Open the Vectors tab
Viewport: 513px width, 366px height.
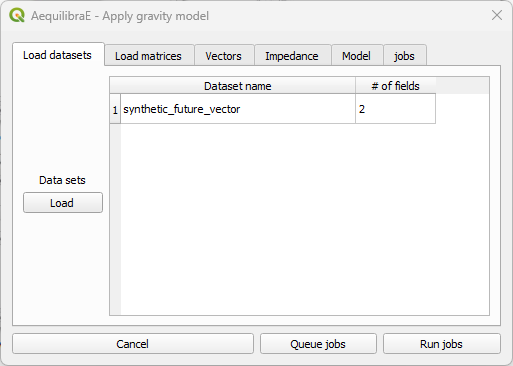click(224, 56)
